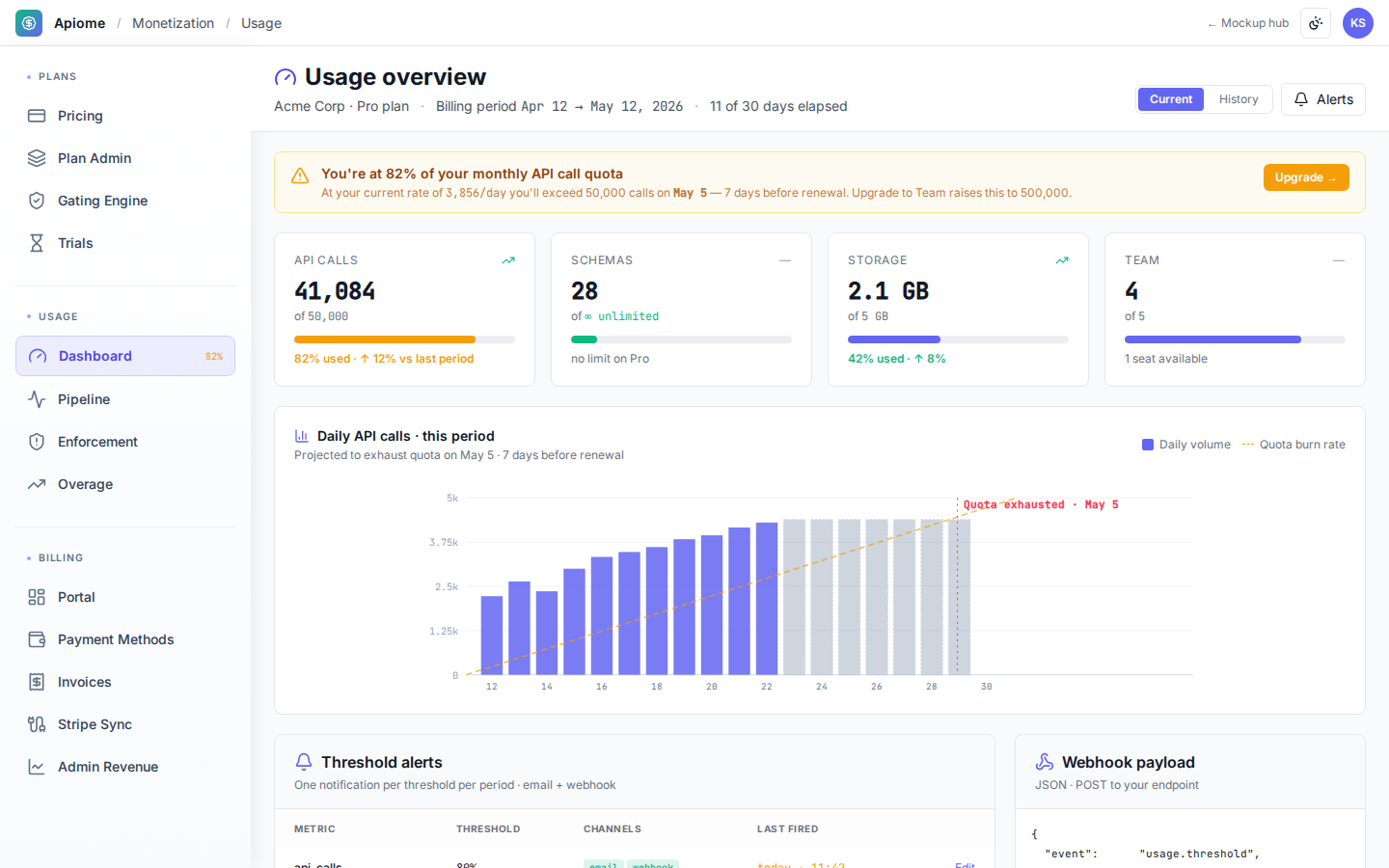Screen dimensions: 1389x868
Task: Click the Stripe Sync icon
Action: 37,724
